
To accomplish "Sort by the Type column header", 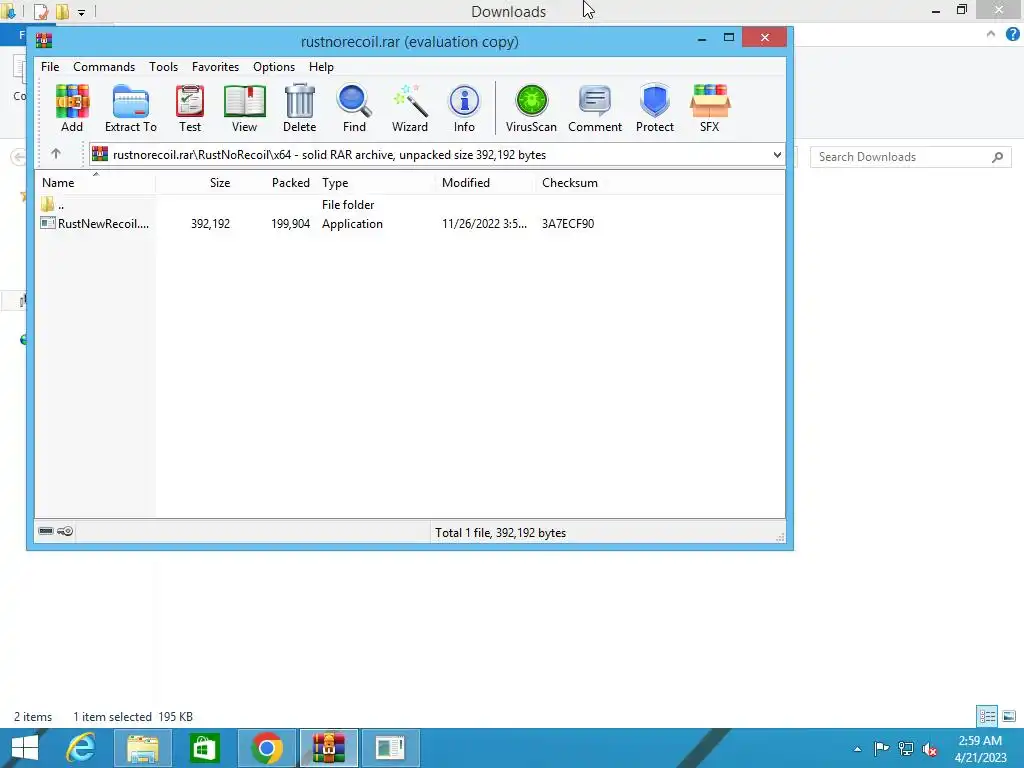I will point(376,183).
